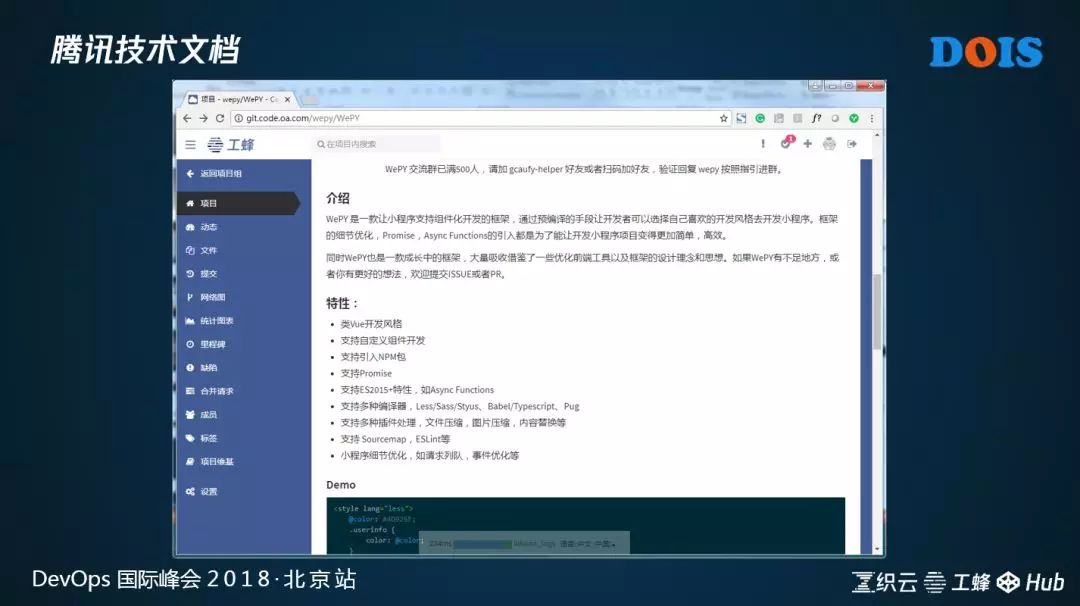Open the user avatar in header
The image size is (1080, 606).
(829, 144)
